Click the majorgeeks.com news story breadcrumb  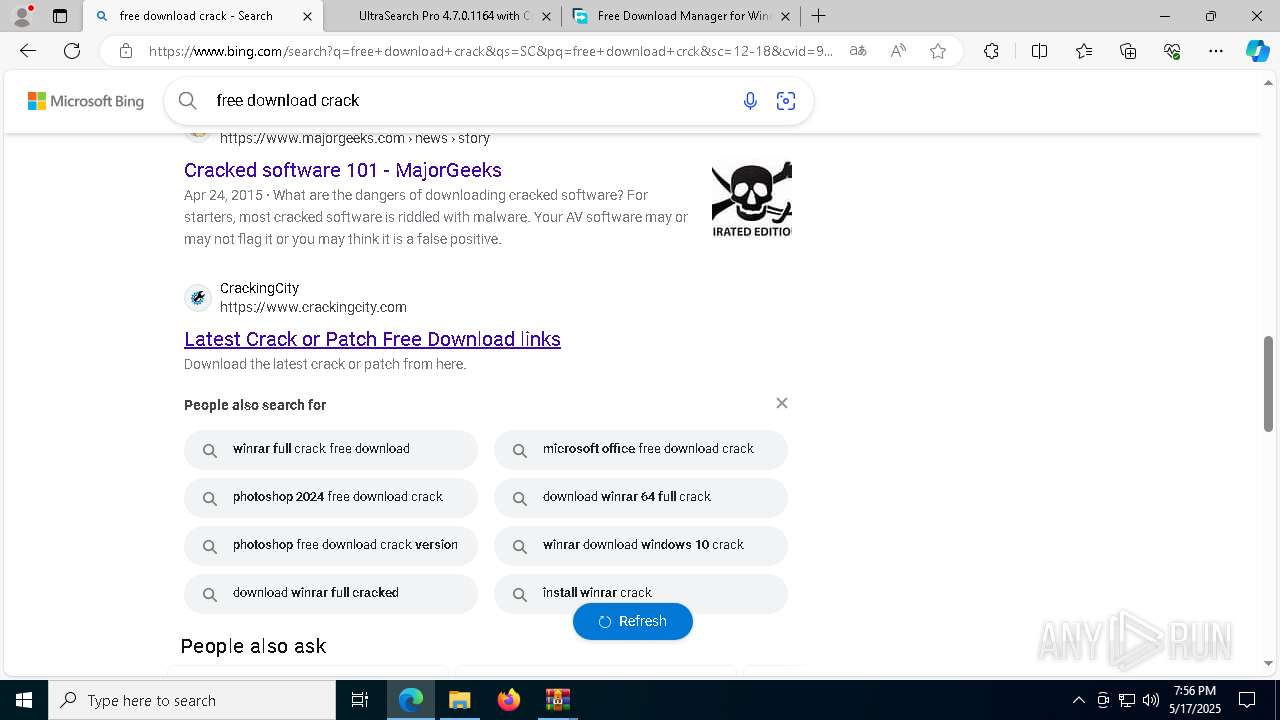(355, 138)
